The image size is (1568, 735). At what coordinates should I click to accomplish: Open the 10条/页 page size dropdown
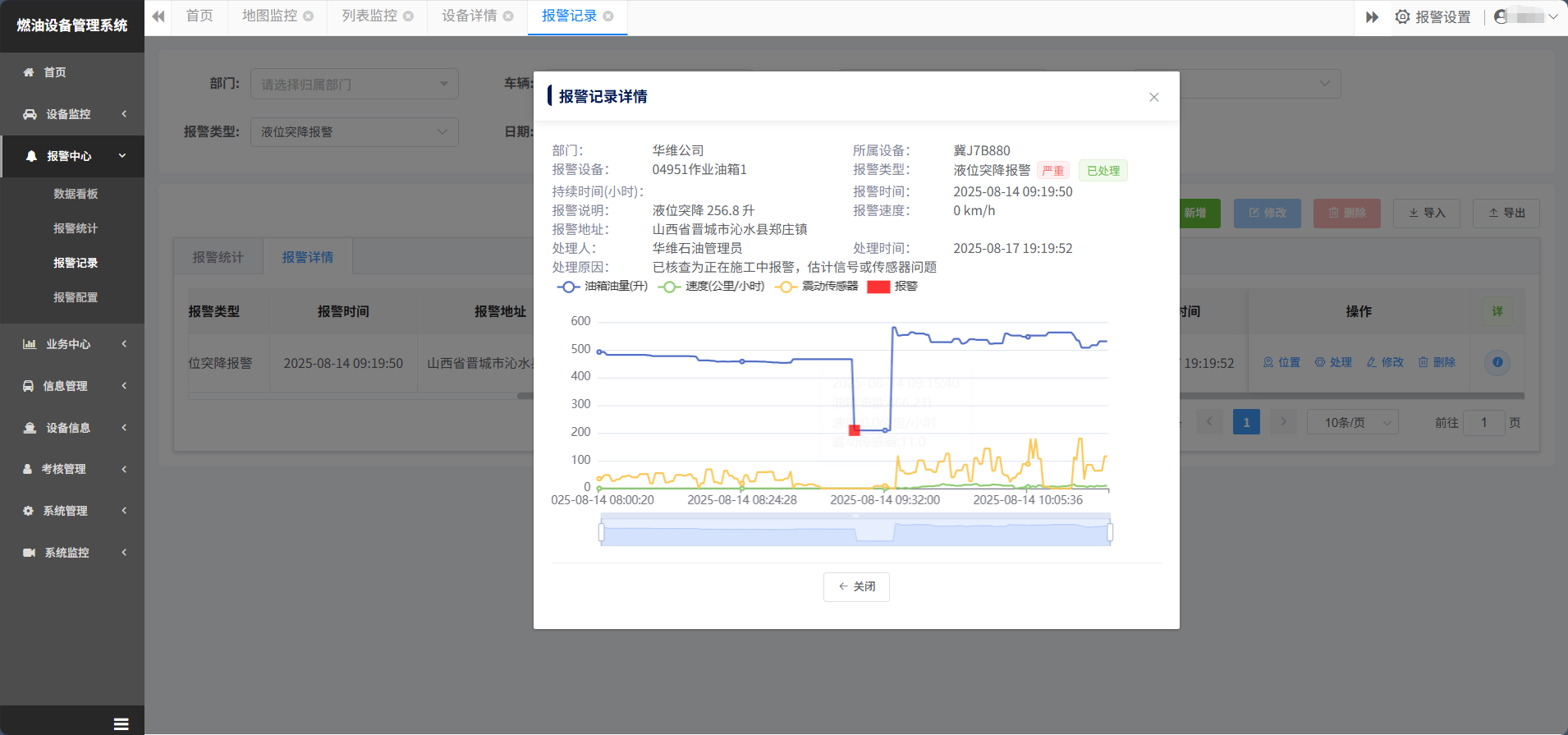(1352, 422)
